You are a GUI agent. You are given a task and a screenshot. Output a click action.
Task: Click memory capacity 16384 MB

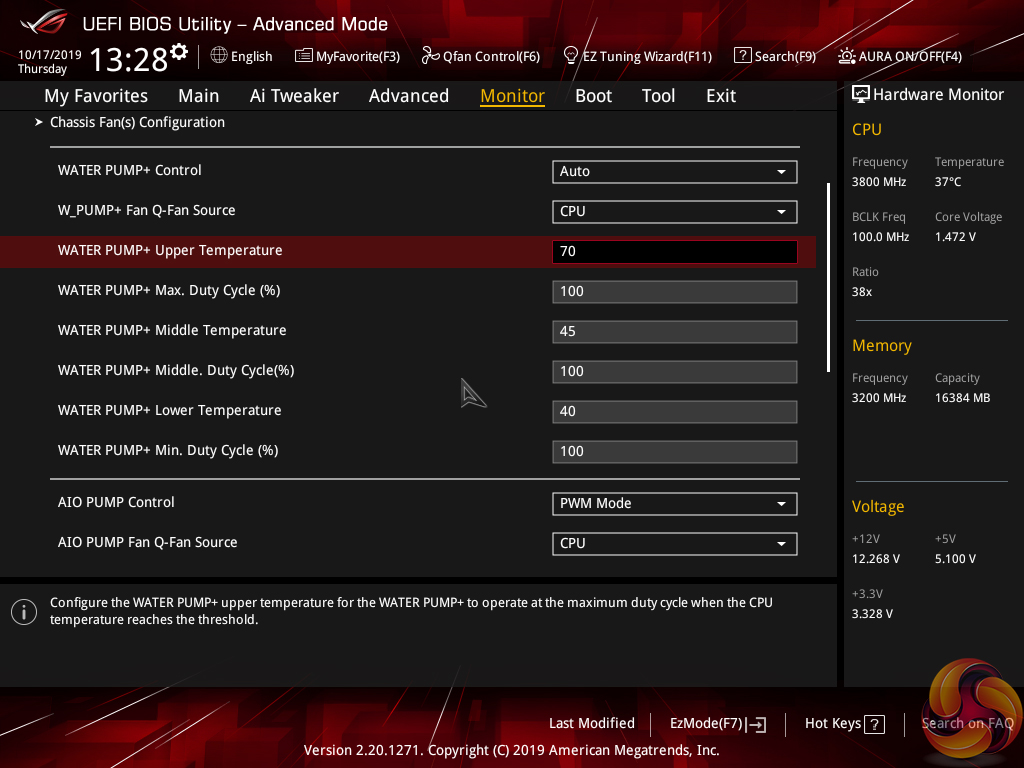(962, 398)
